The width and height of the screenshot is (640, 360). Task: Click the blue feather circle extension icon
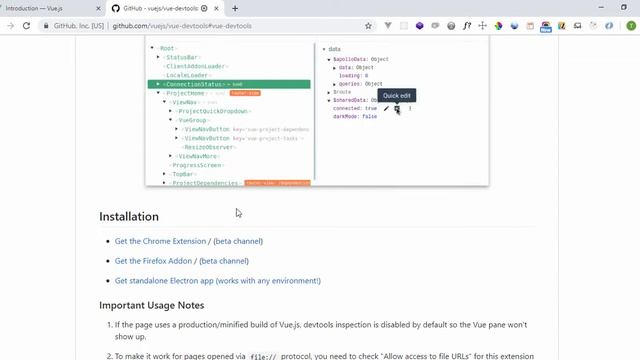click(609, 26)
